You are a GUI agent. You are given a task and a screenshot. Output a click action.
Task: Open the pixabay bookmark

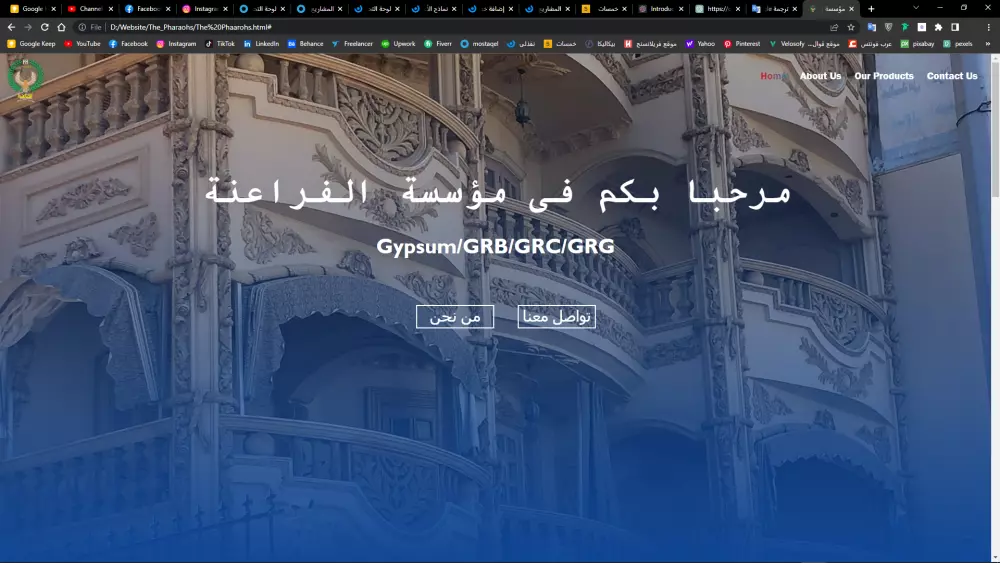point(917,44)
